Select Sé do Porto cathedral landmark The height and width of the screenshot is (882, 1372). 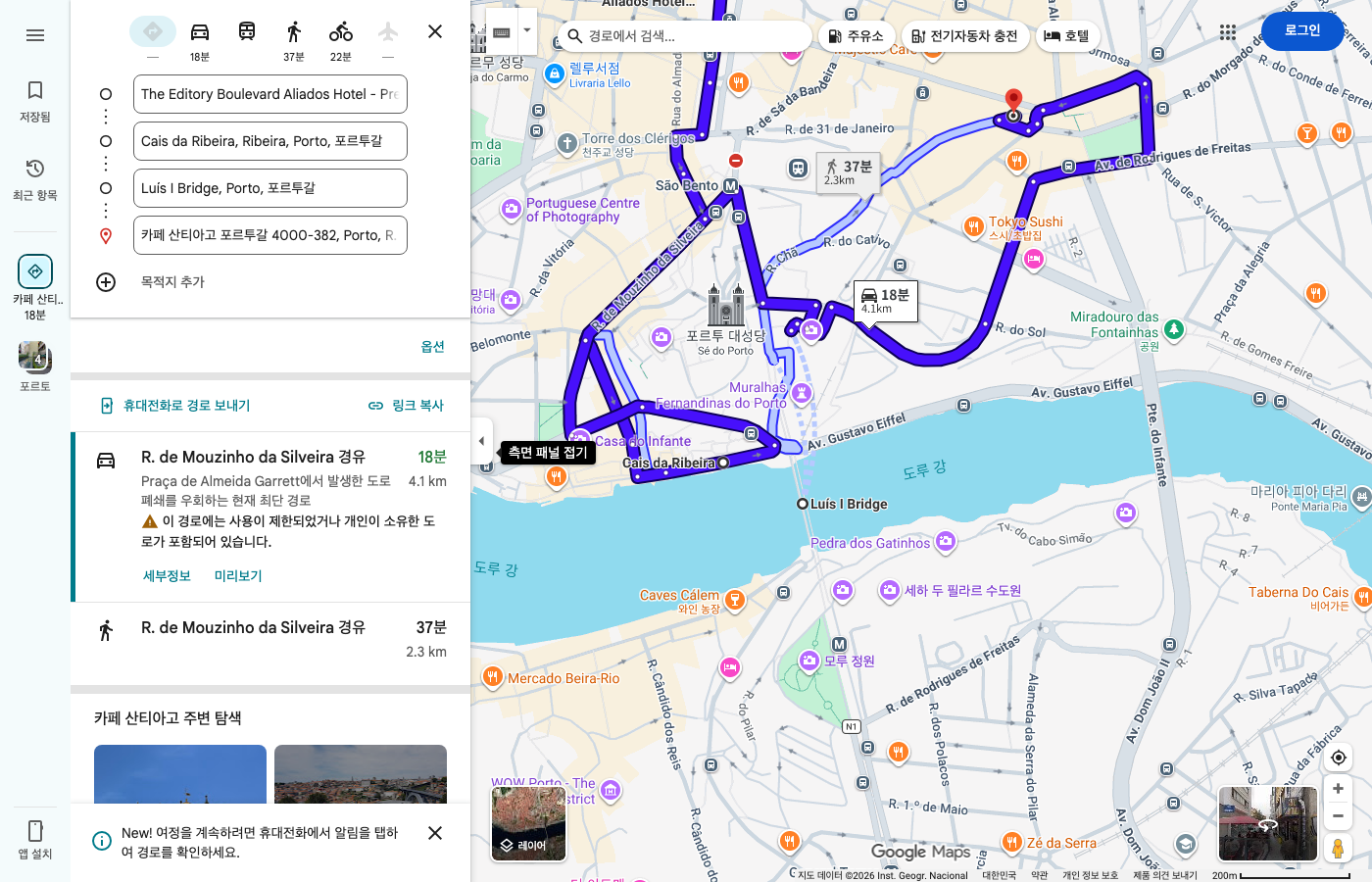click(x=726, y=306)
